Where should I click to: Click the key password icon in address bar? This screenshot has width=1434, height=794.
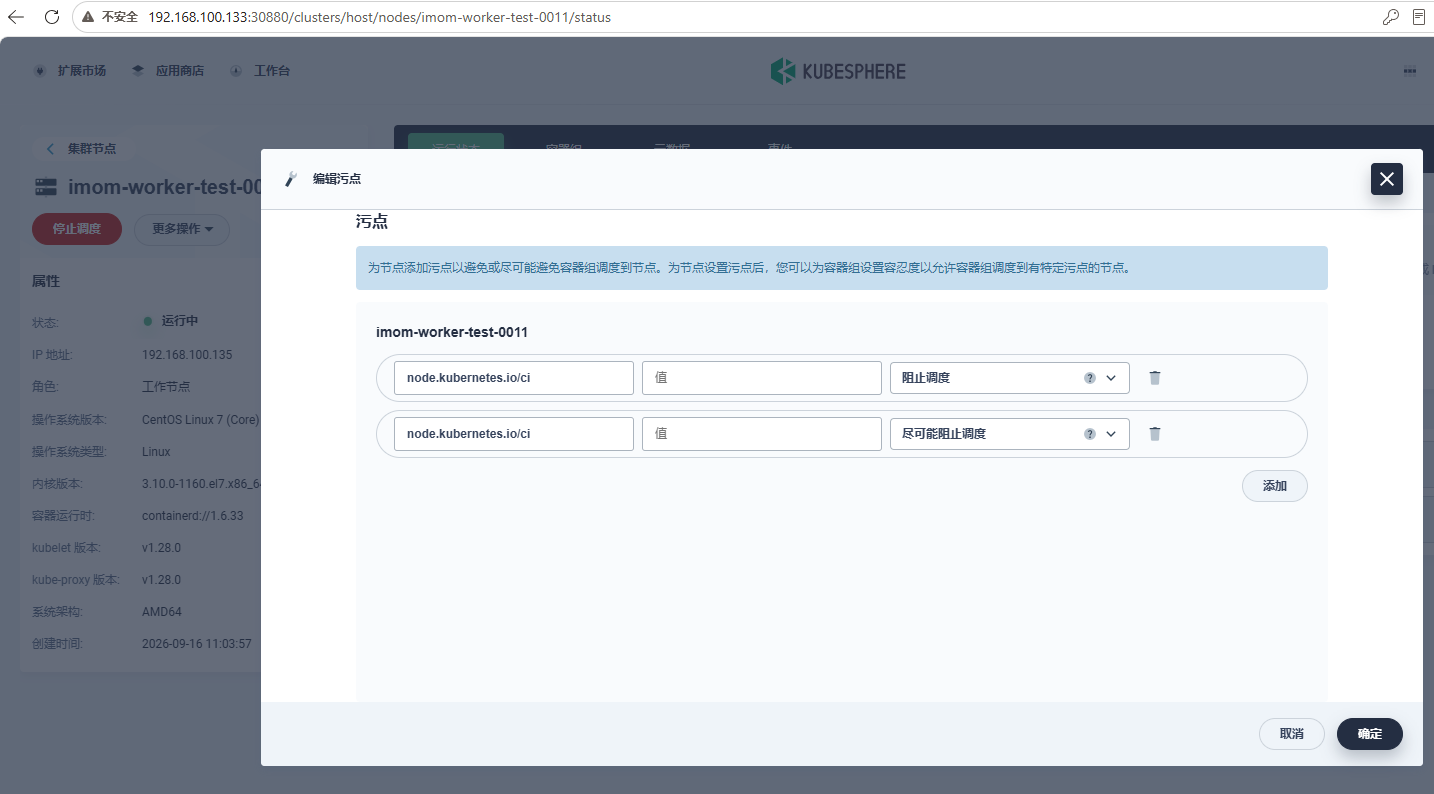pos(1390,17)
